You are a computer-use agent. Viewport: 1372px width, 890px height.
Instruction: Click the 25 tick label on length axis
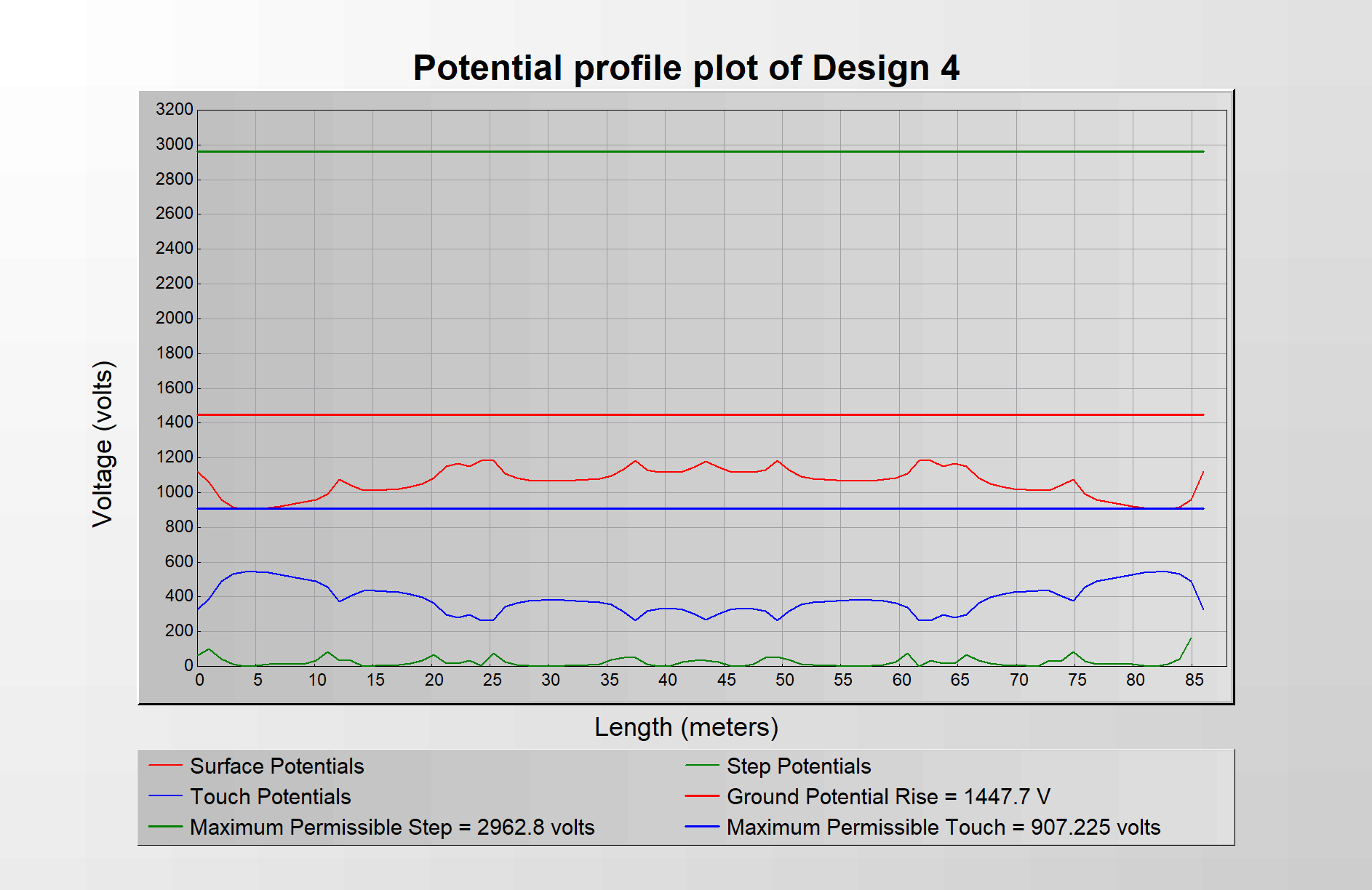(492, 680)
